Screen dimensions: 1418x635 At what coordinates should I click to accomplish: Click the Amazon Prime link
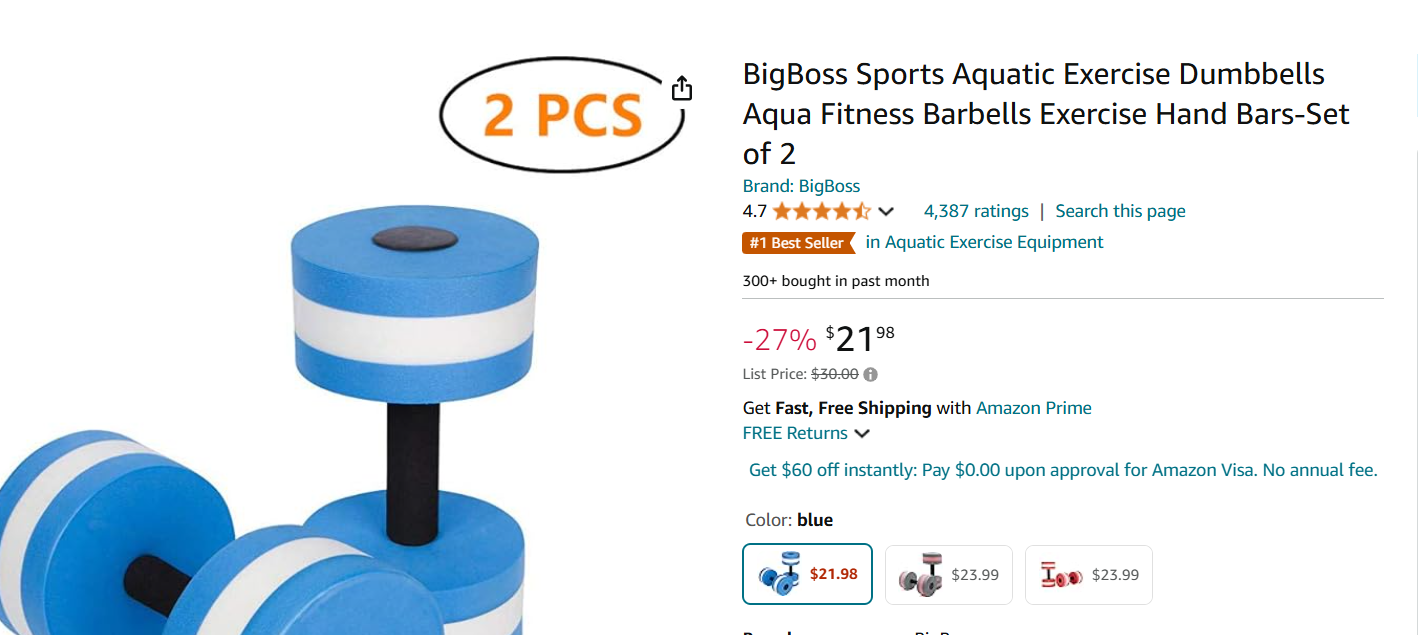[x=1033, y=408]
